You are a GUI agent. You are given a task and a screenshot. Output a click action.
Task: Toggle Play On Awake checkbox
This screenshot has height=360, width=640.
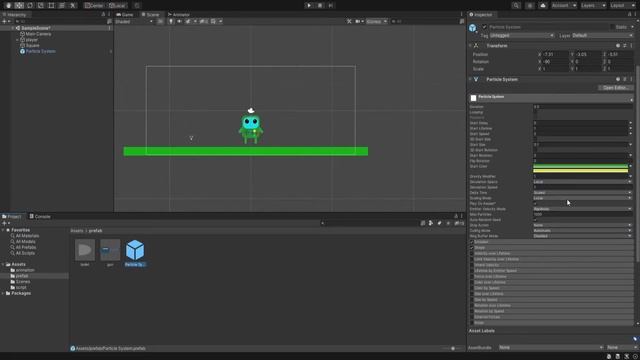[x=536, y=203]
